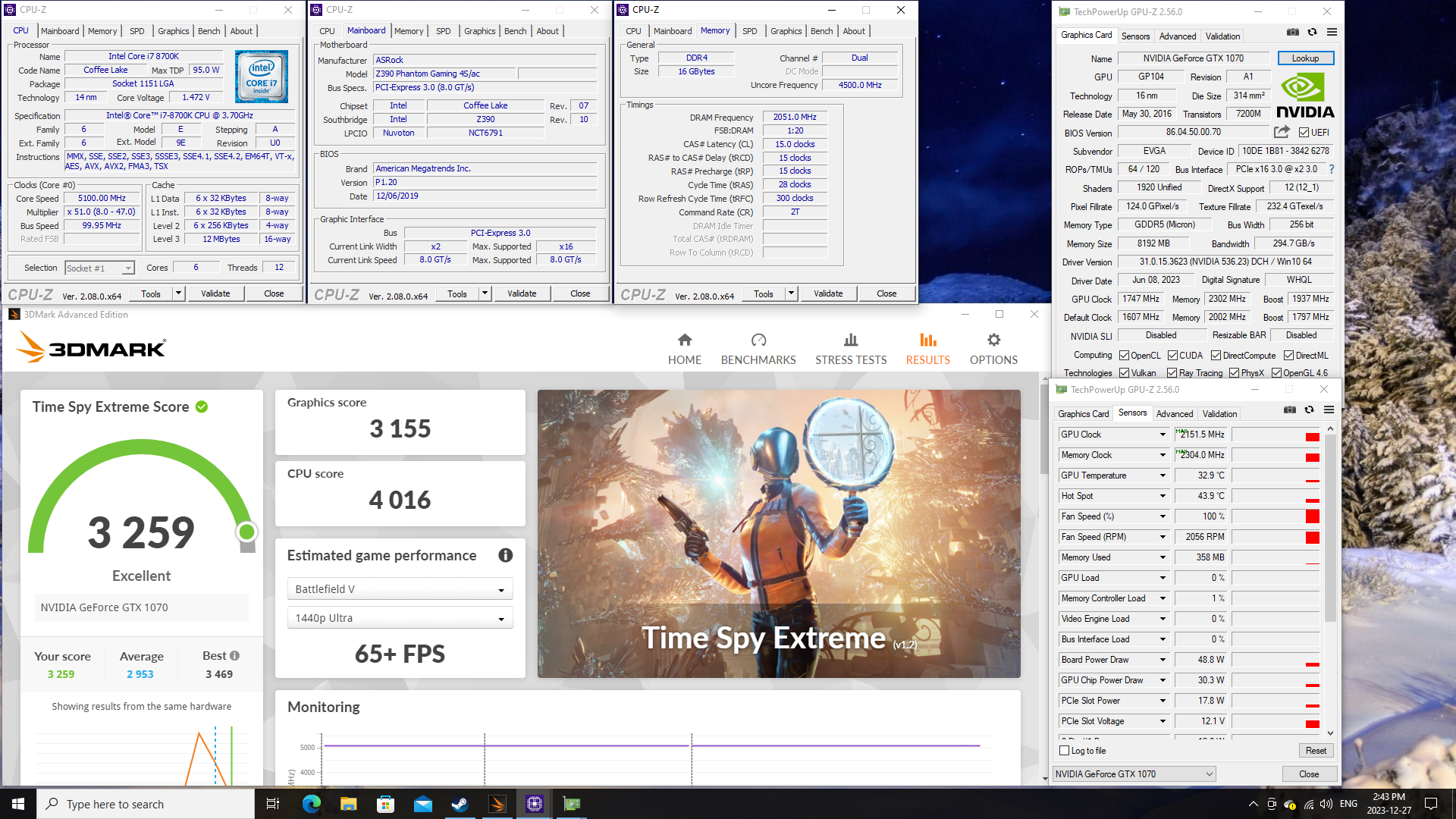Open Windows Start menu
Screen dimensions: 1456x819
click(18, 804)
